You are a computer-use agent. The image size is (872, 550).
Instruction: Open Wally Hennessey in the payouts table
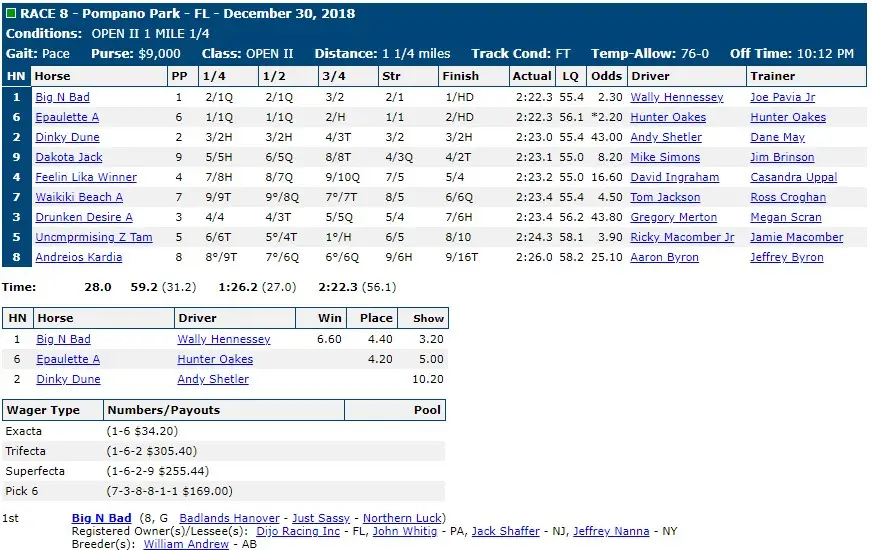[224, 339]
